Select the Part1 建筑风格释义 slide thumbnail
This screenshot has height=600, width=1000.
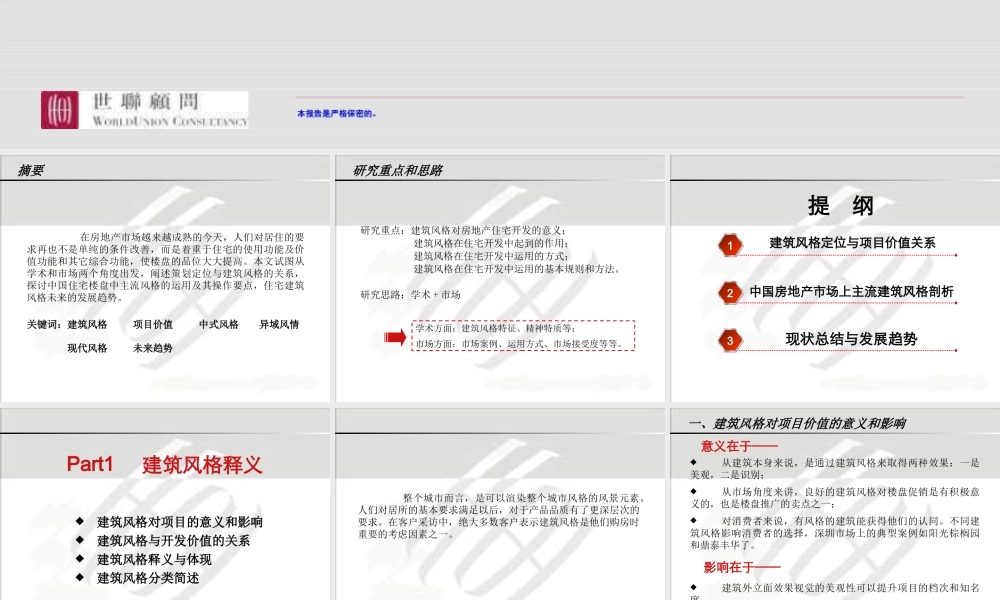165,504
